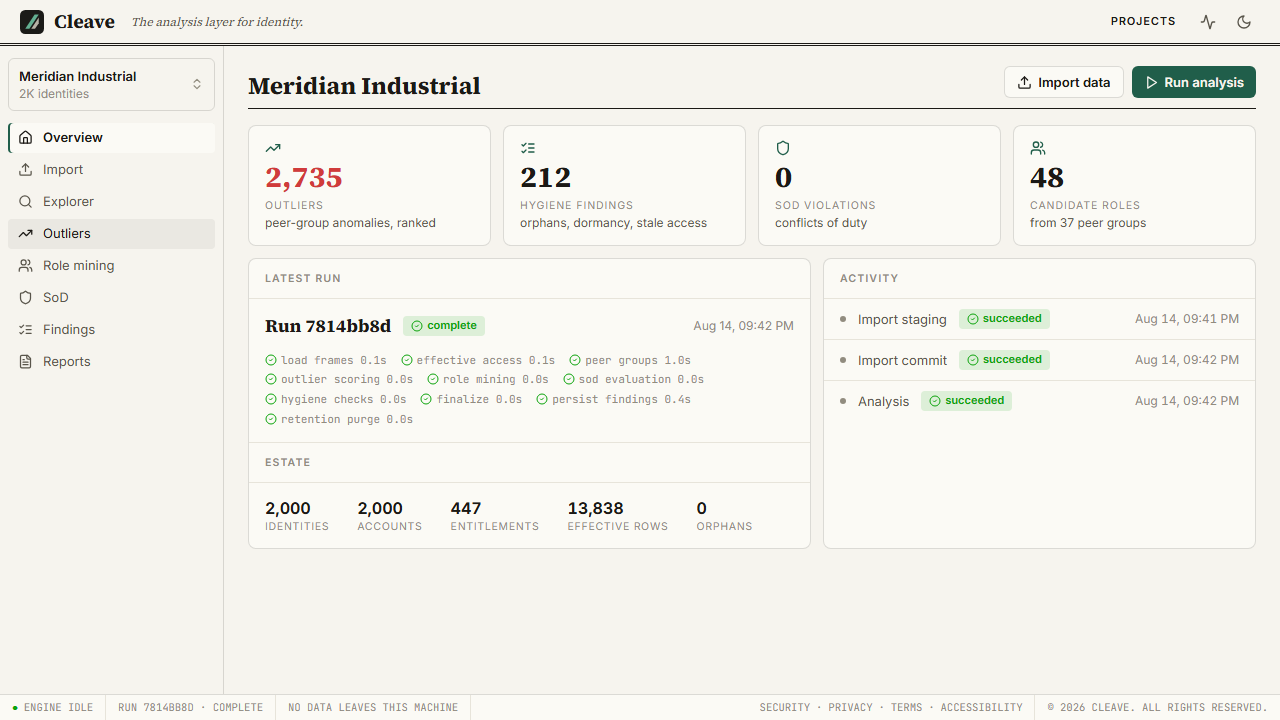
Task: Click the checklist icon on Hygiene Findings card
Action: 528,148
